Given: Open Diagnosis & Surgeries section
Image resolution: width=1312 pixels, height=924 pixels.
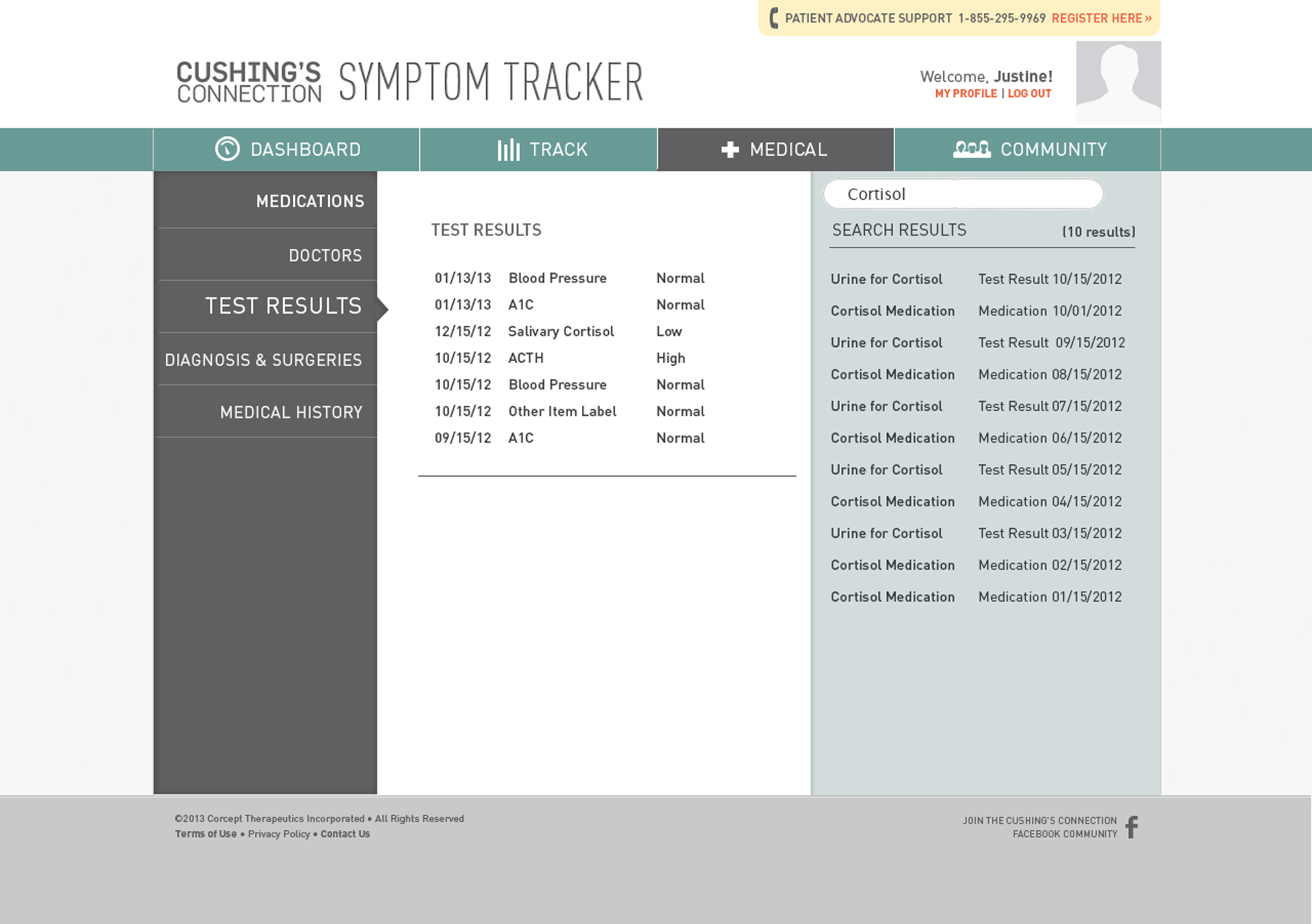Looking at the screenshot, I should [x=266, y=359].
